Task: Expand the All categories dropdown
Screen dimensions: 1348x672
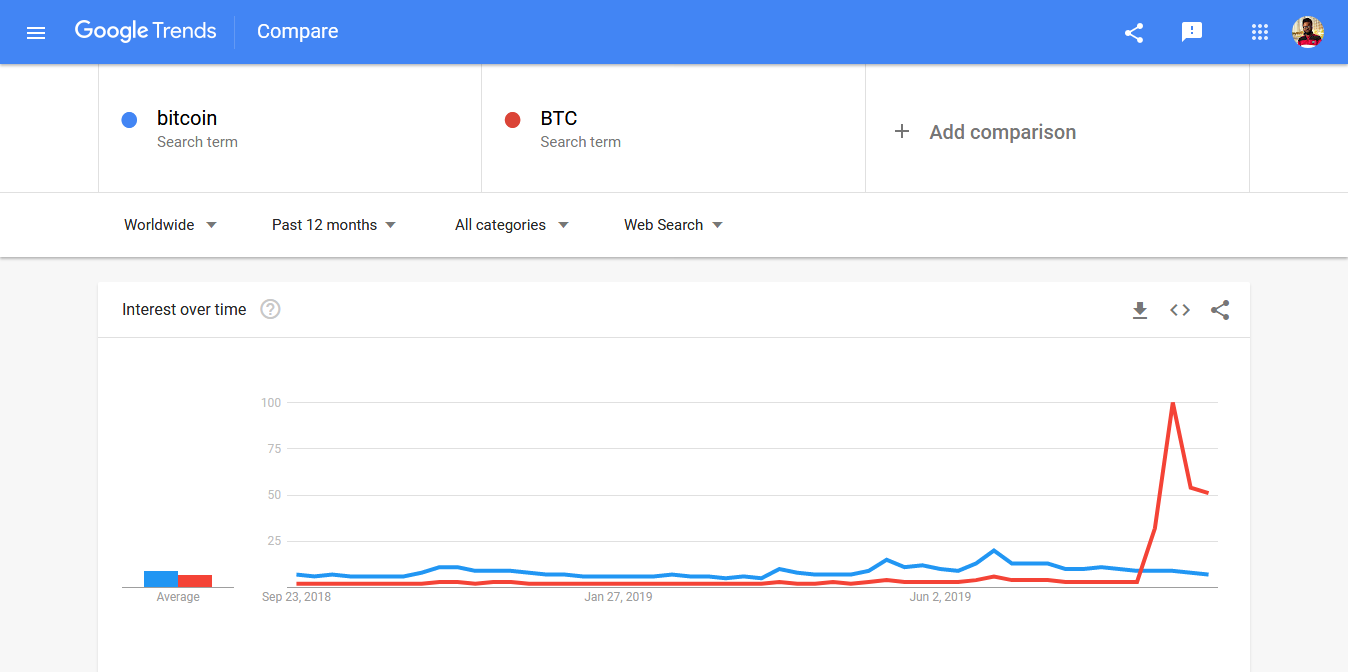Action: pos(511,224)
